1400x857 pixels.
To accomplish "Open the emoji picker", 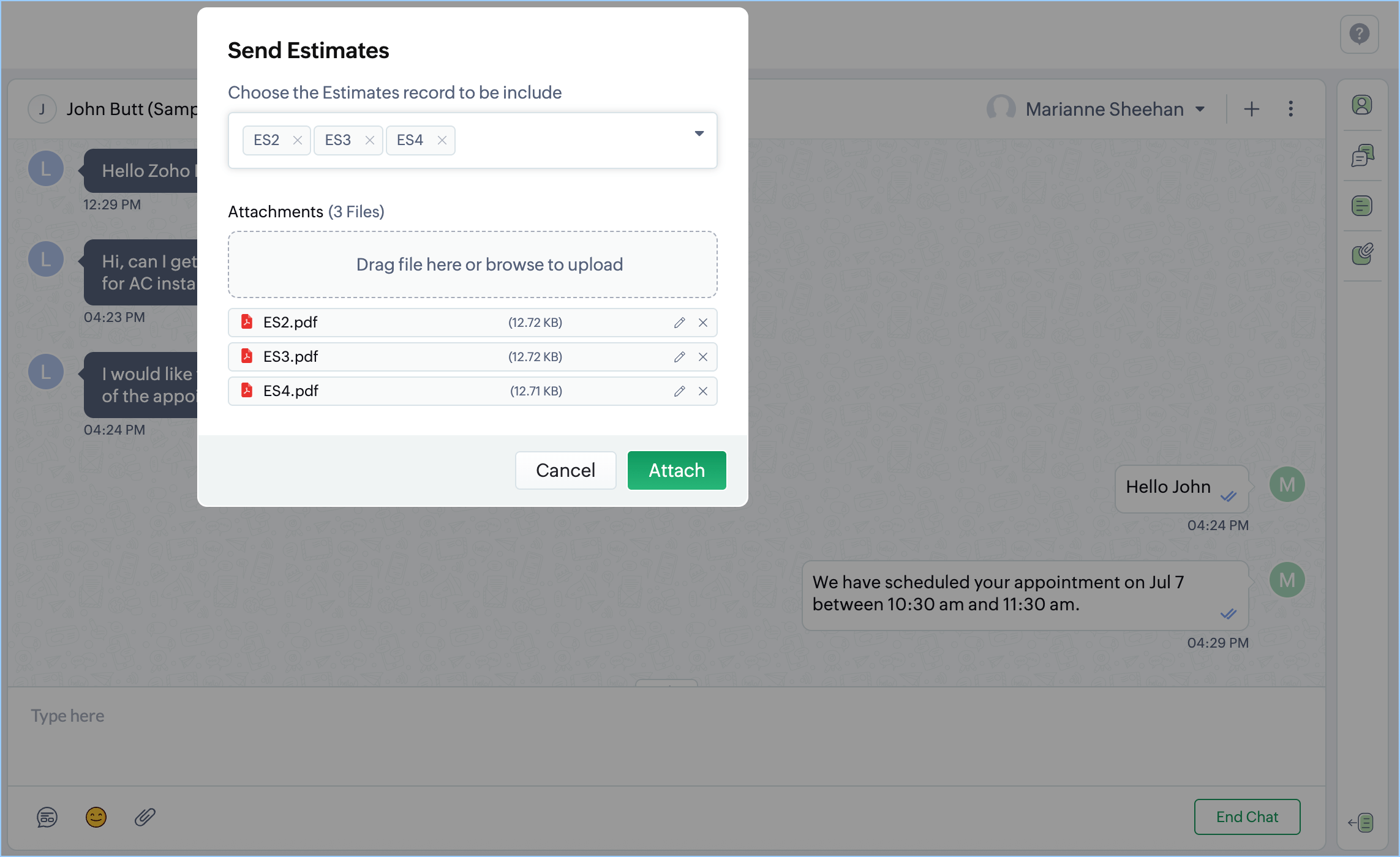I will tap(96, 817).
